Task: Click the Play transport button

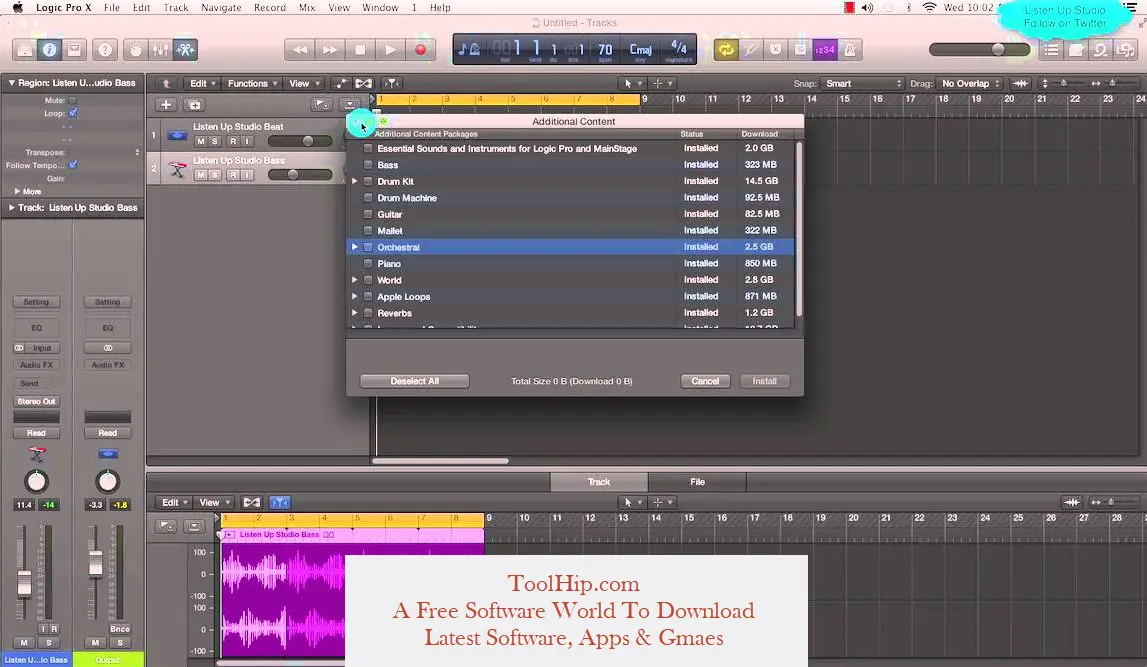Action: click(390, 50)
